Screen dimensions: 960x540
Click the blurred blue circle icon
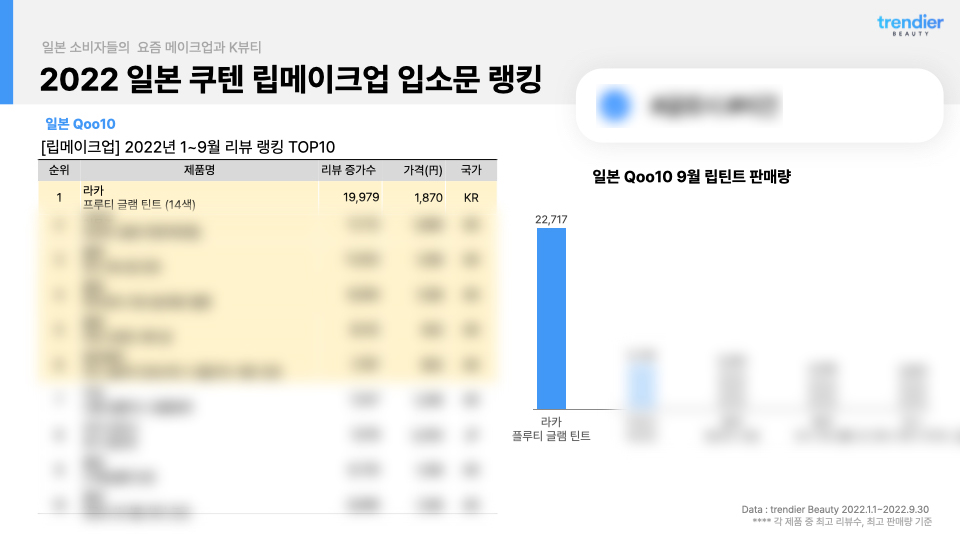614,105
